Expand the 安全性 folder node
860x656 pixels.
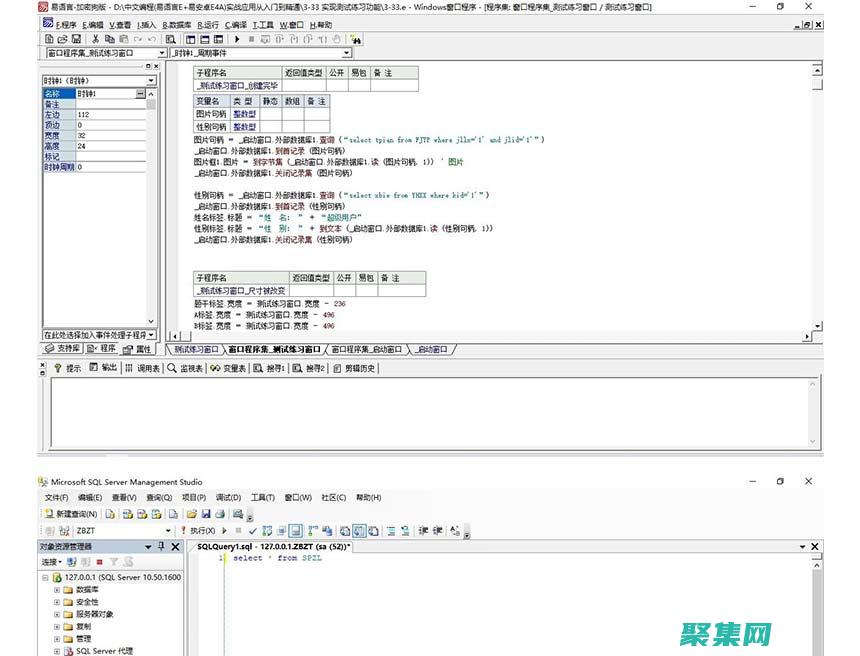point(58,602)
